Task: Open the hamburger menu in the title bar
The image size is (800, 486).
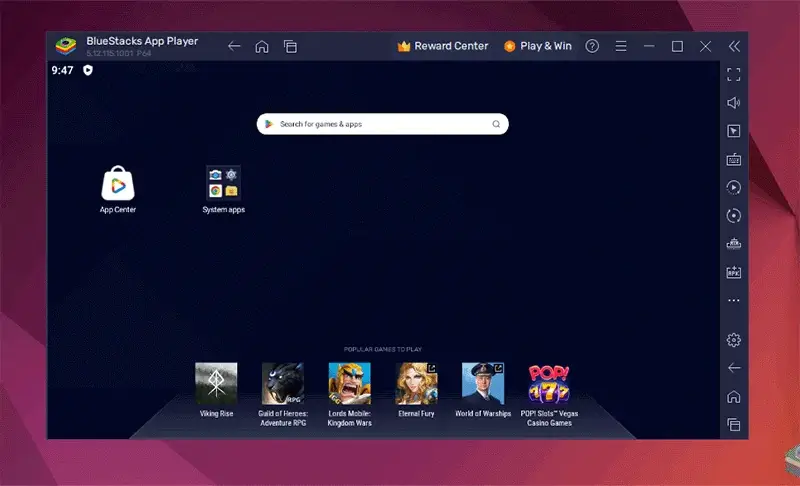Action: (620, 46)
